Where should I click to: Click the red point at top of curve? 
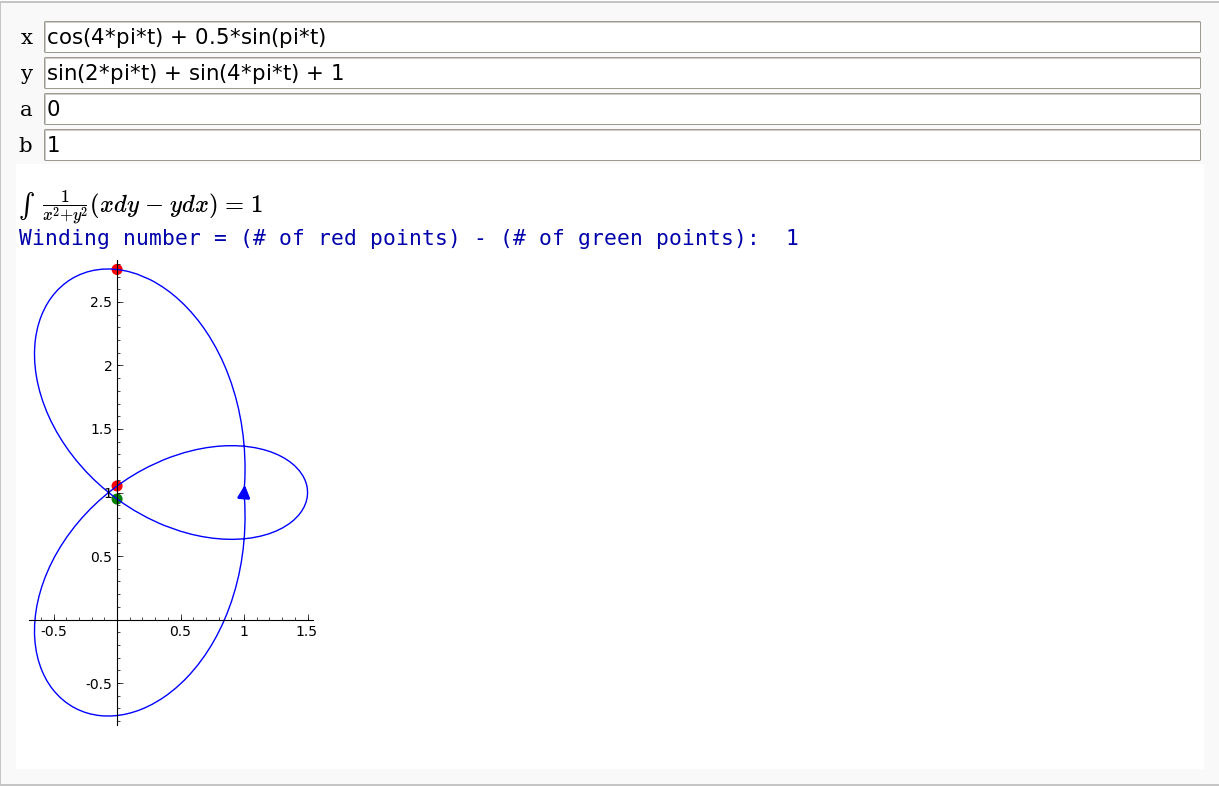point(117,269)
